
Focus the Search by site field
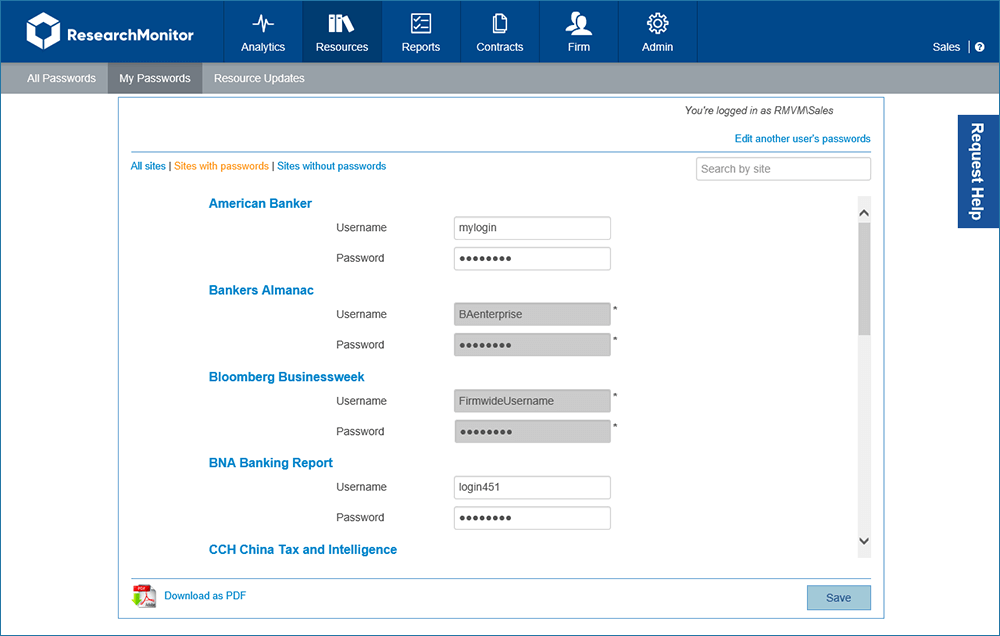pyautogui.click(x=783, y=169)
